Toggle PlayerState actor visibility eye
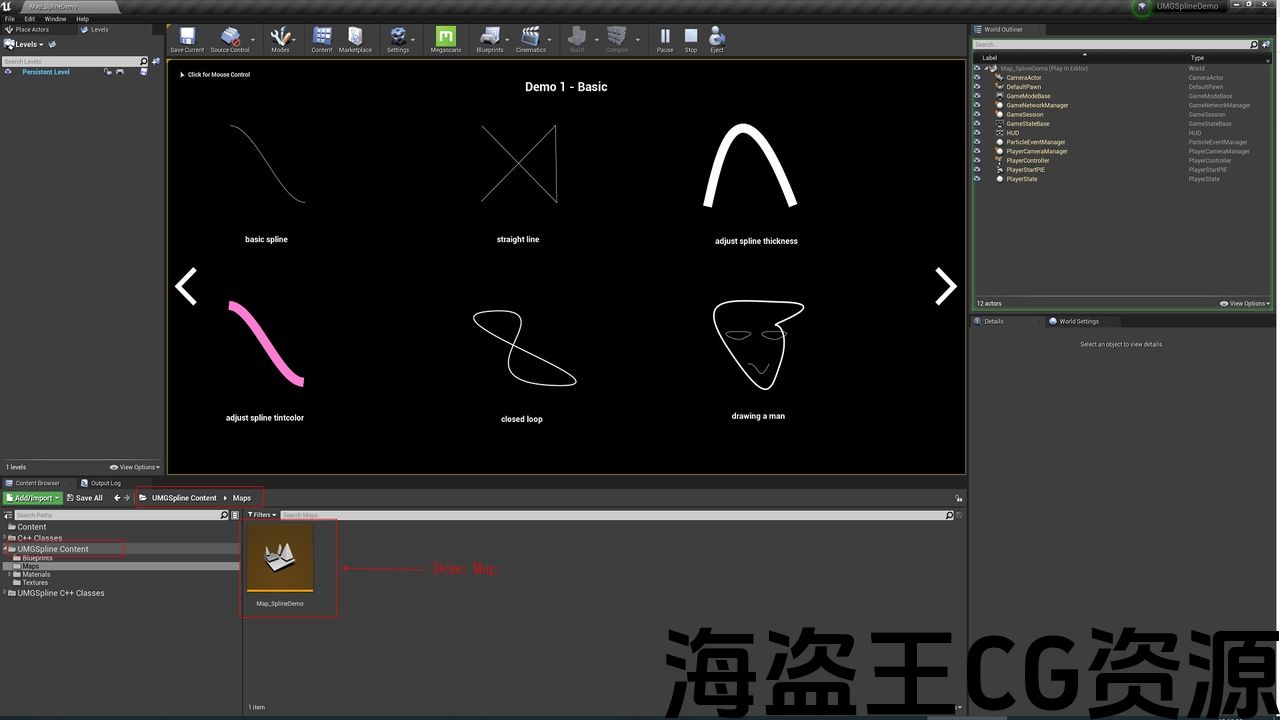This screenshot has width=1280, height=720. 977,179
